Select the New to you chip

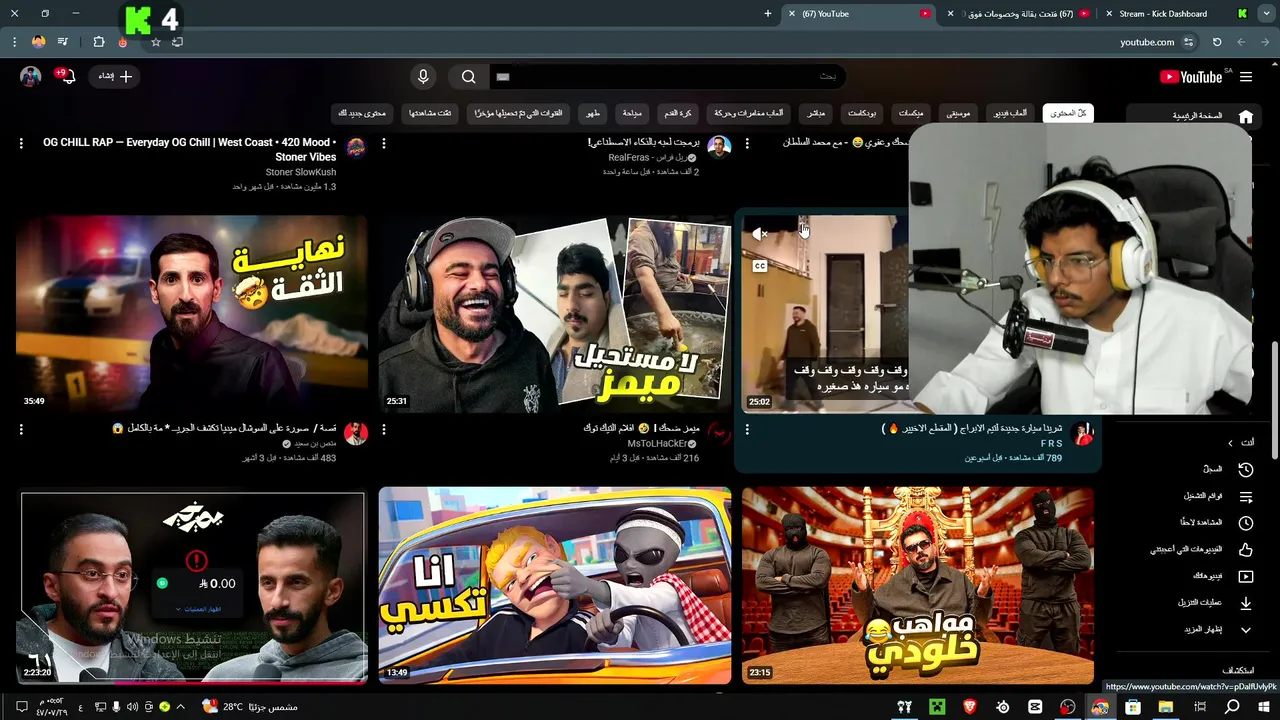pos(361,113)
